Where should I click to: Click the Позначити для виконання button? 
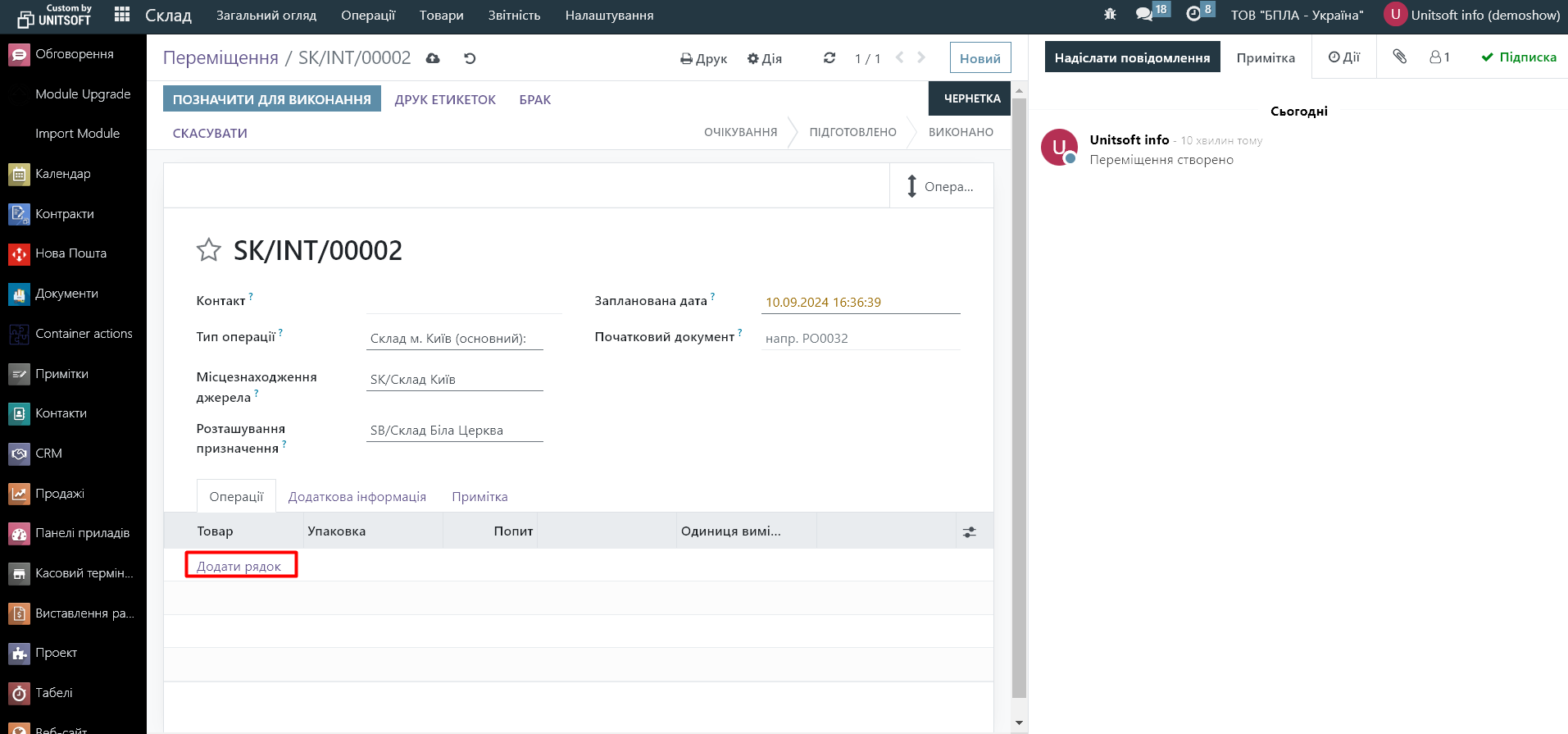click(271, 99)
